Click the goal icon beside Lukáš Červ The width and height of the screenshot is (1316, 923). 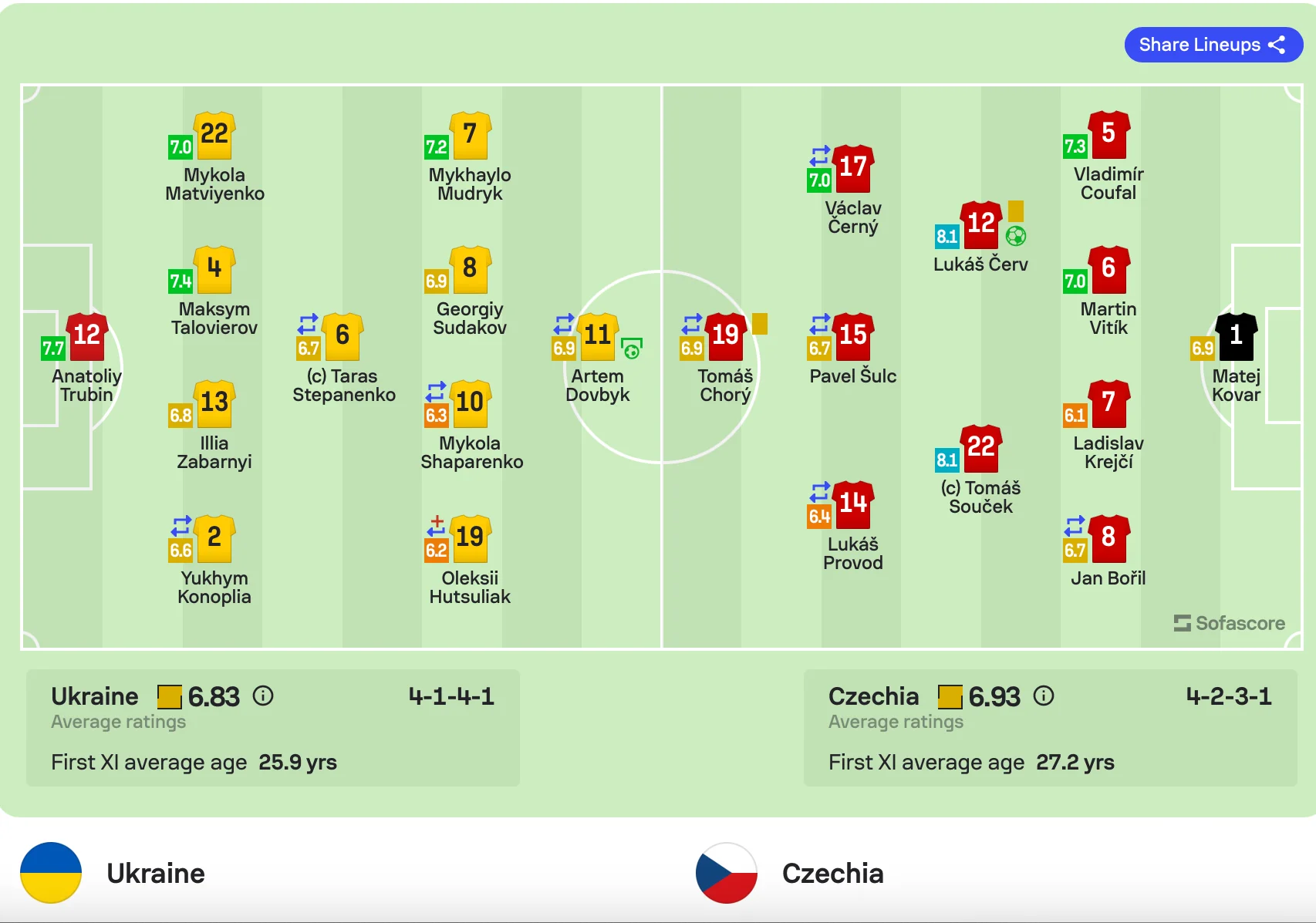point(1016,236)
